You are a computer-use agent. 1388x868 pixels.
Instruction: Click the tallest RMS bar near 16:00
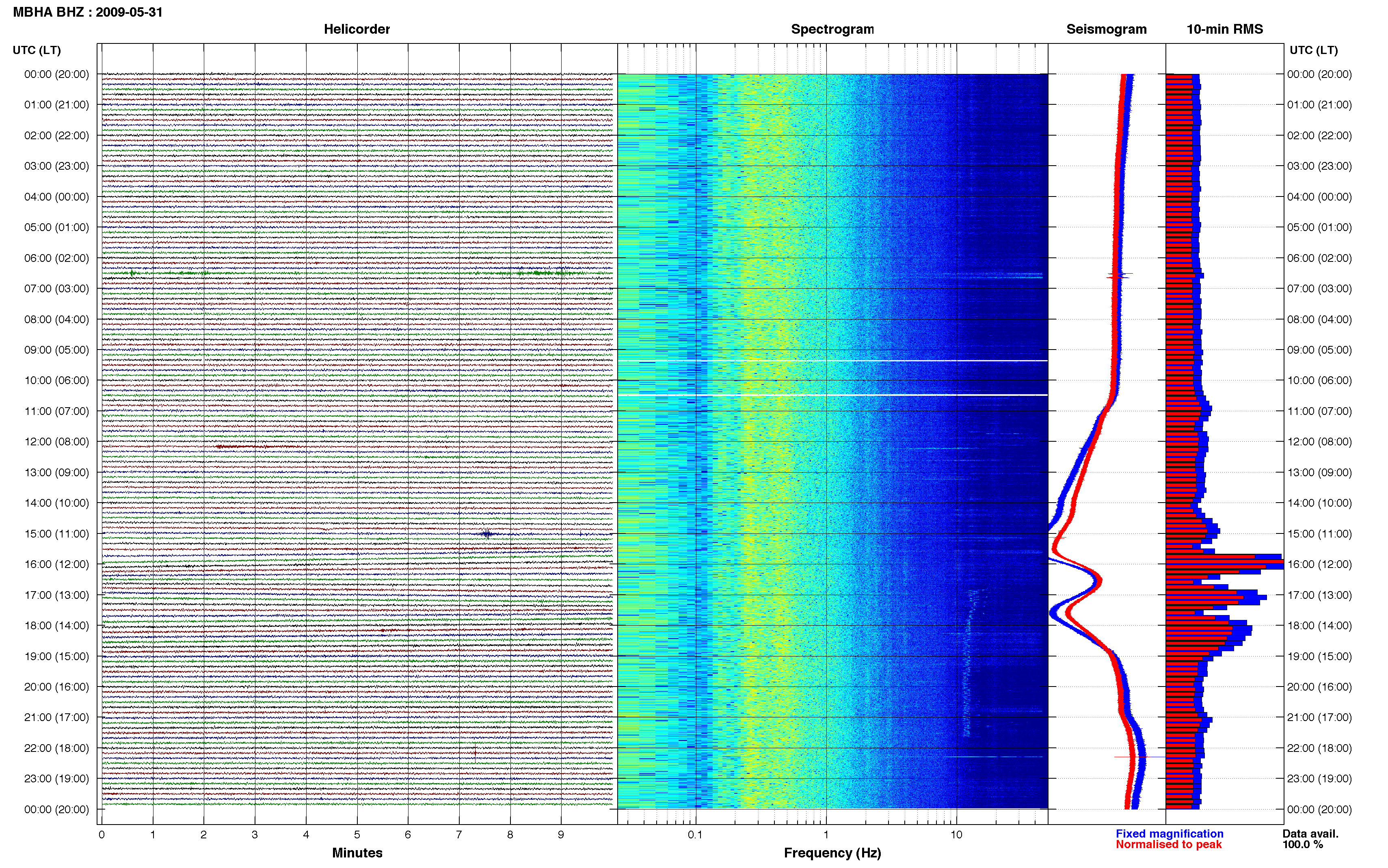click(1224, 562)
